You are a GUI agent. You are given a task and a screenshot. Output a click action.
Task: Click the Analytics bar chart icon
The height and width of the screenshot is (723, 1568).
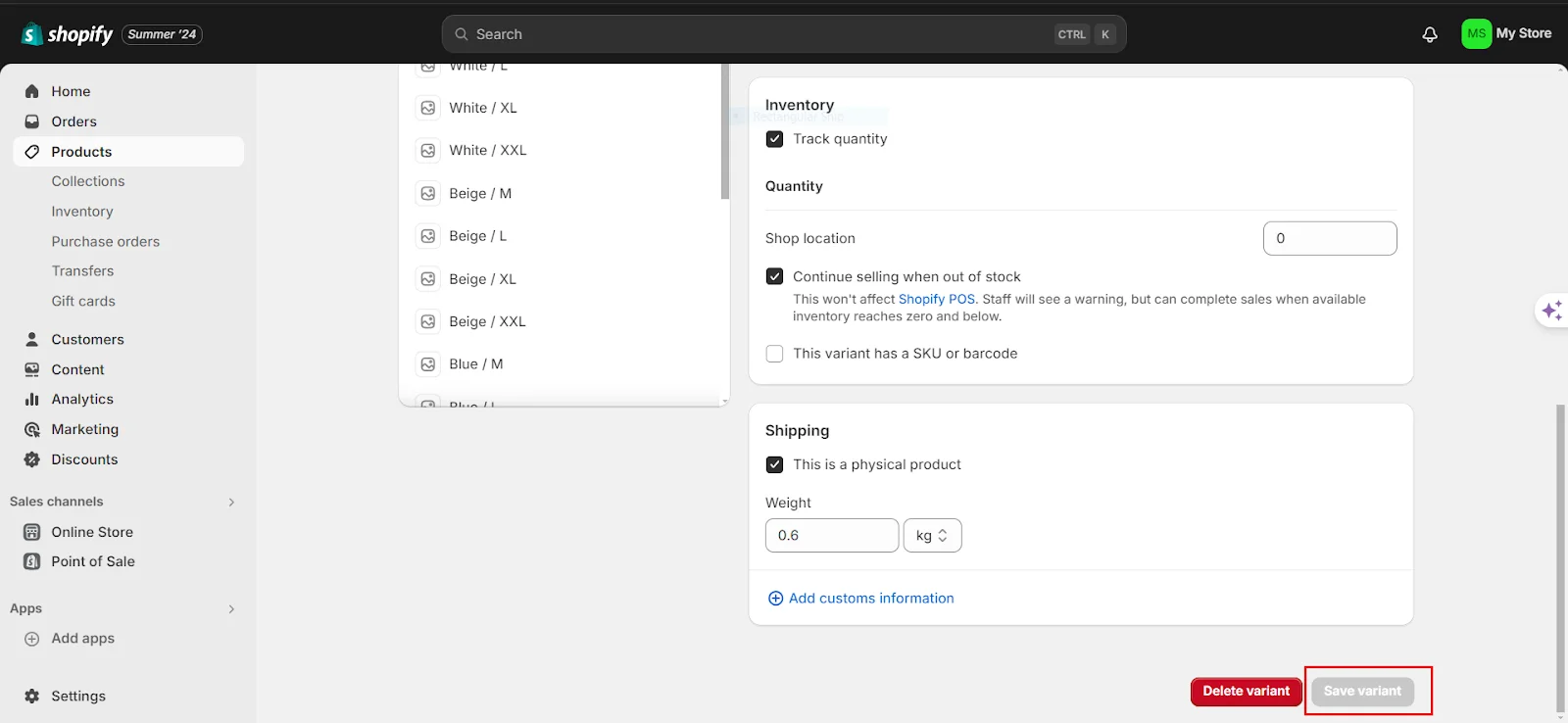click(32, 399)
